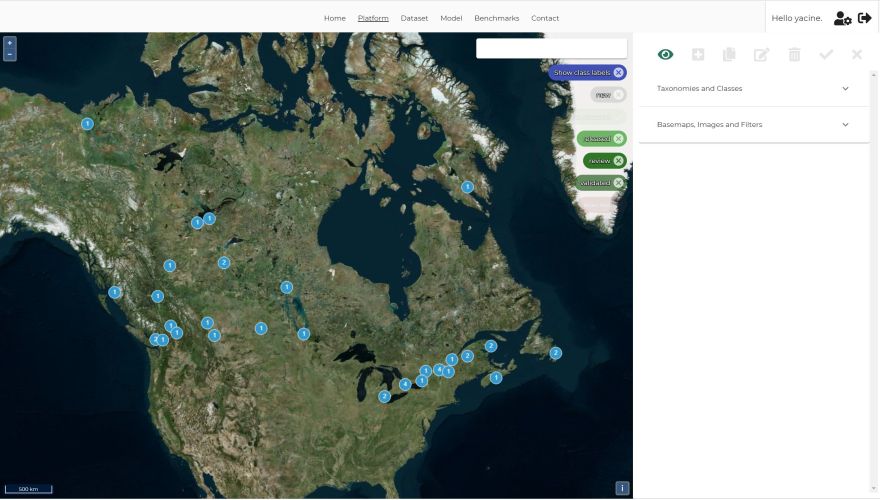Click the reject X icon in toolbar

856,54
